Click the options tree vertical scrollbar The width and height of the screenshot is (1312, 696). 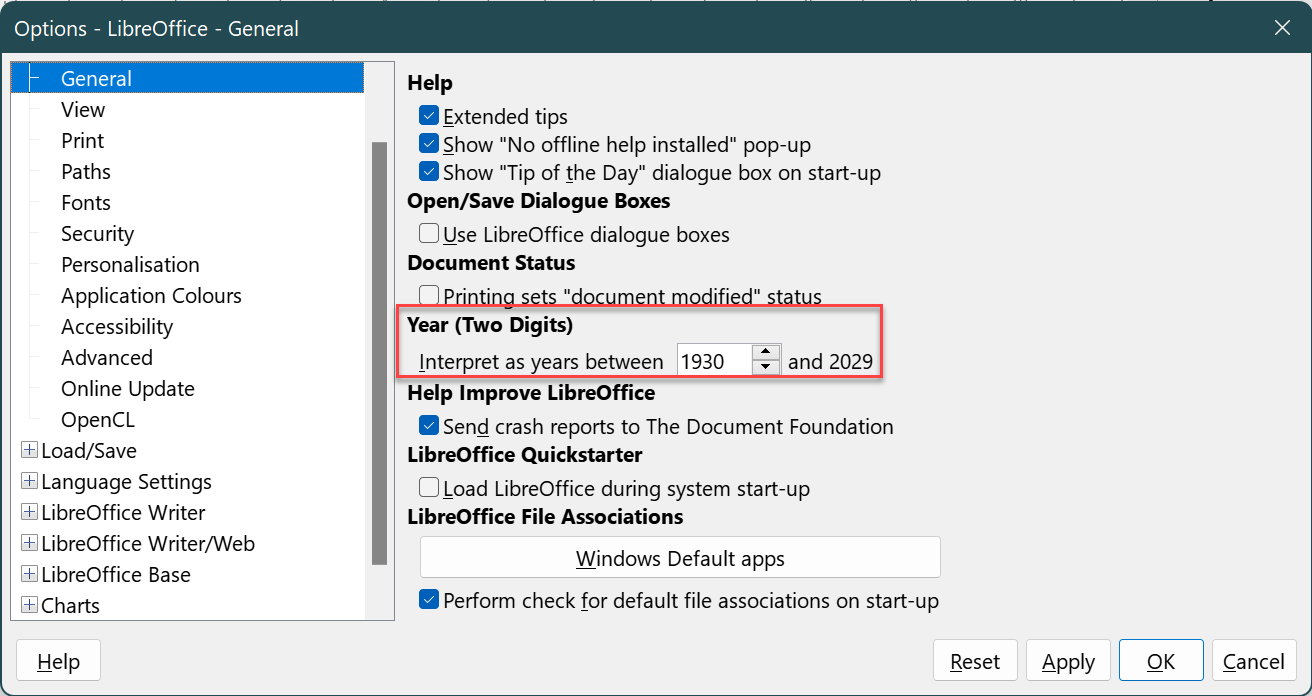[x=379, y=353]
